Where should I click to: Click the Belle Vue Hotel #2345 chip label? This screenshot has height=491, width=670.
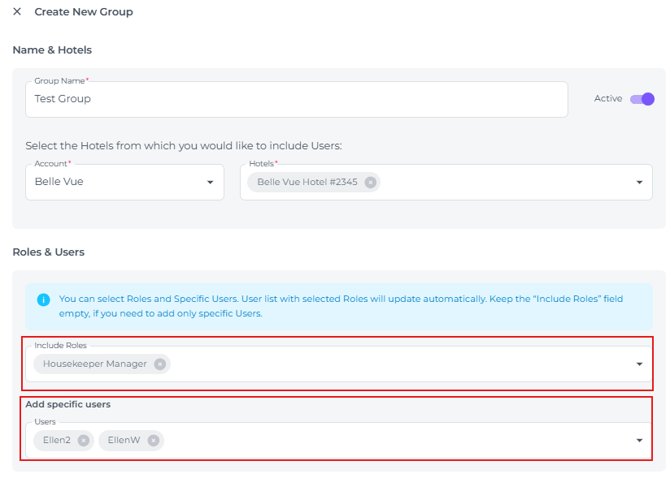point(307,182)
